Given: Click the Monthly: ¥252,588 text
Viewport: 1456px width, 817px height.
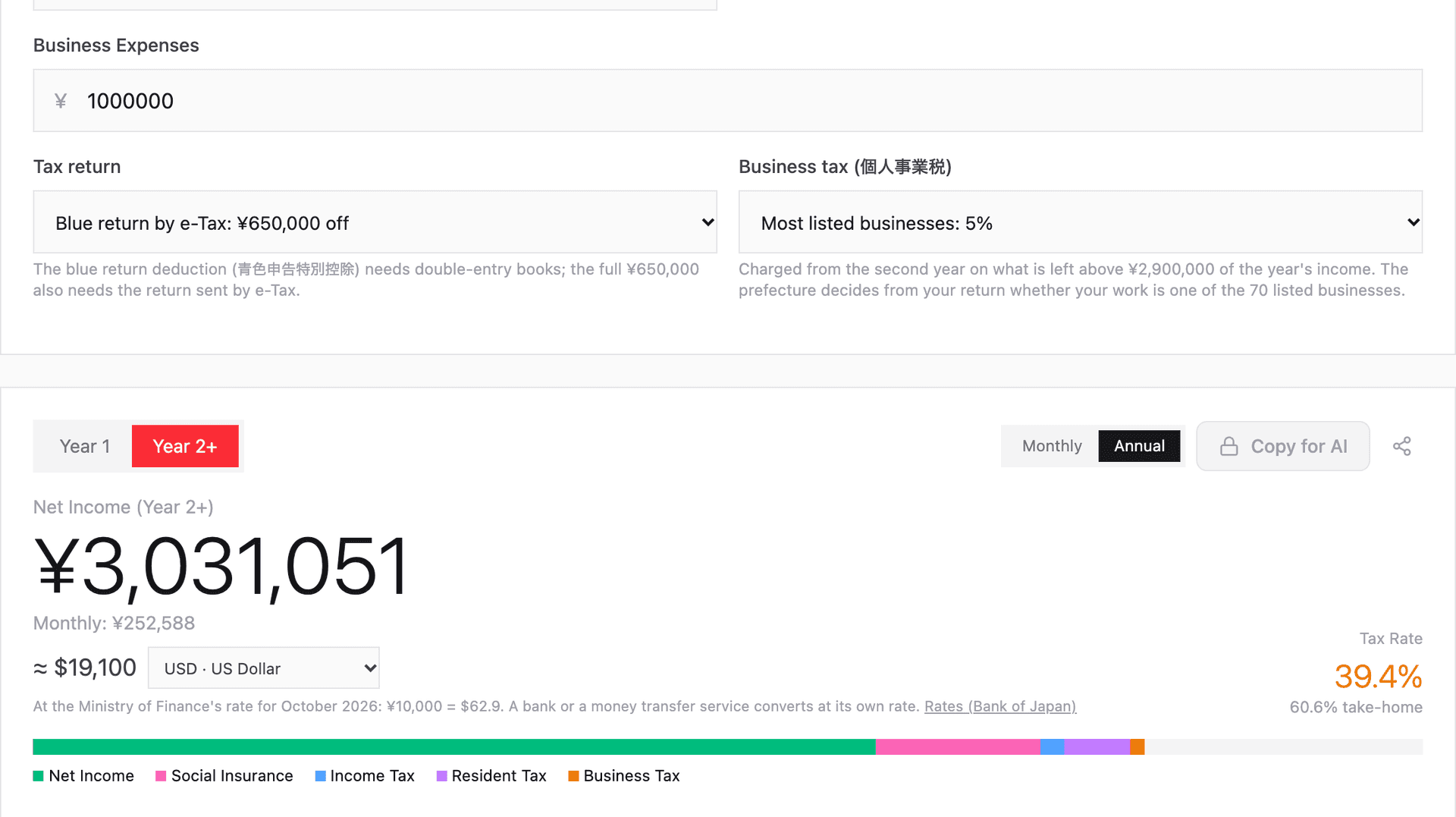Looking at the screenshot, I should pyautogui.click(x=114, y=624).
